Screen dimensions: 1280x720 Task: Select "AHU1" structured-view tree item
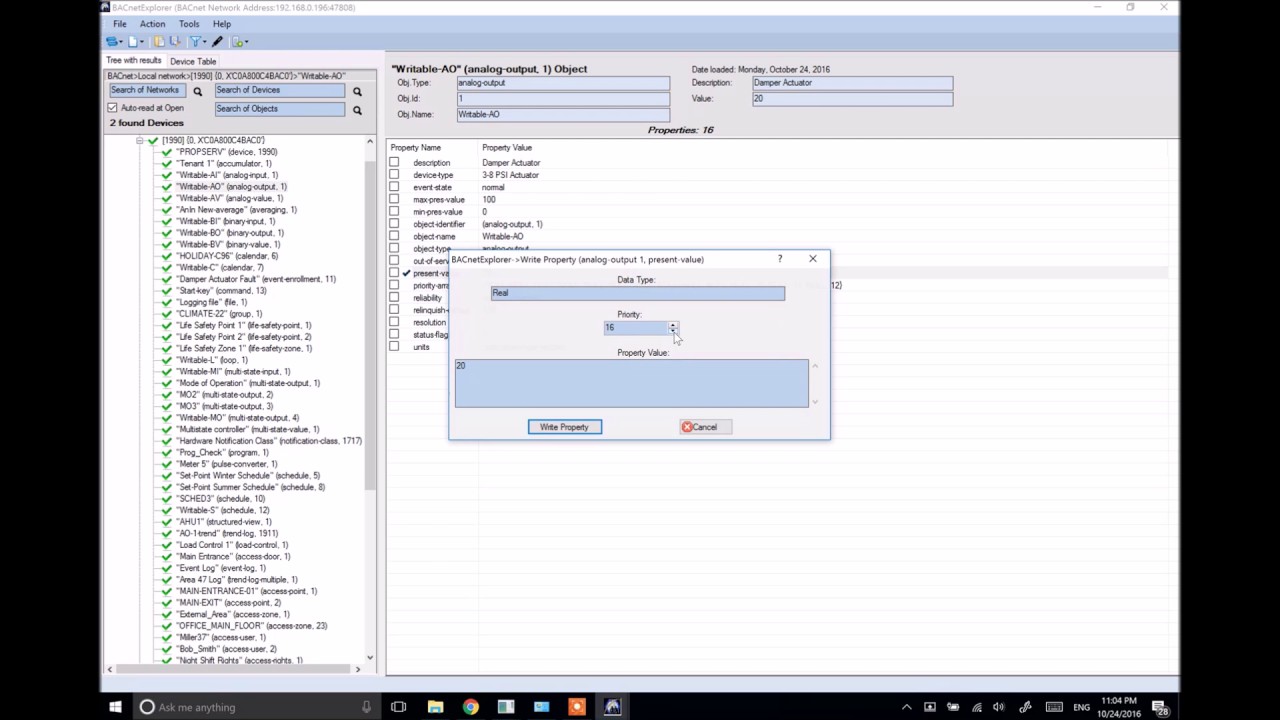pyautogui.click(x=223, y=522)
